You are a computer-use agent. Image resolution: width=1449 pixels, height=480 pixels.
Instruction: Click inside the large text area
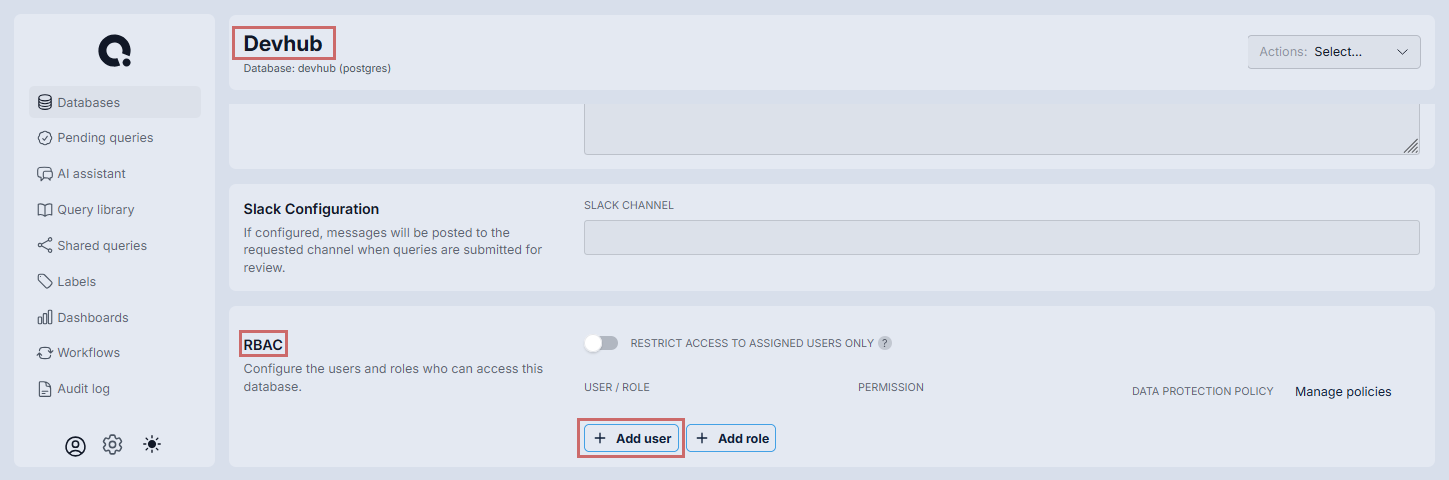click(x=1002, y=129)
